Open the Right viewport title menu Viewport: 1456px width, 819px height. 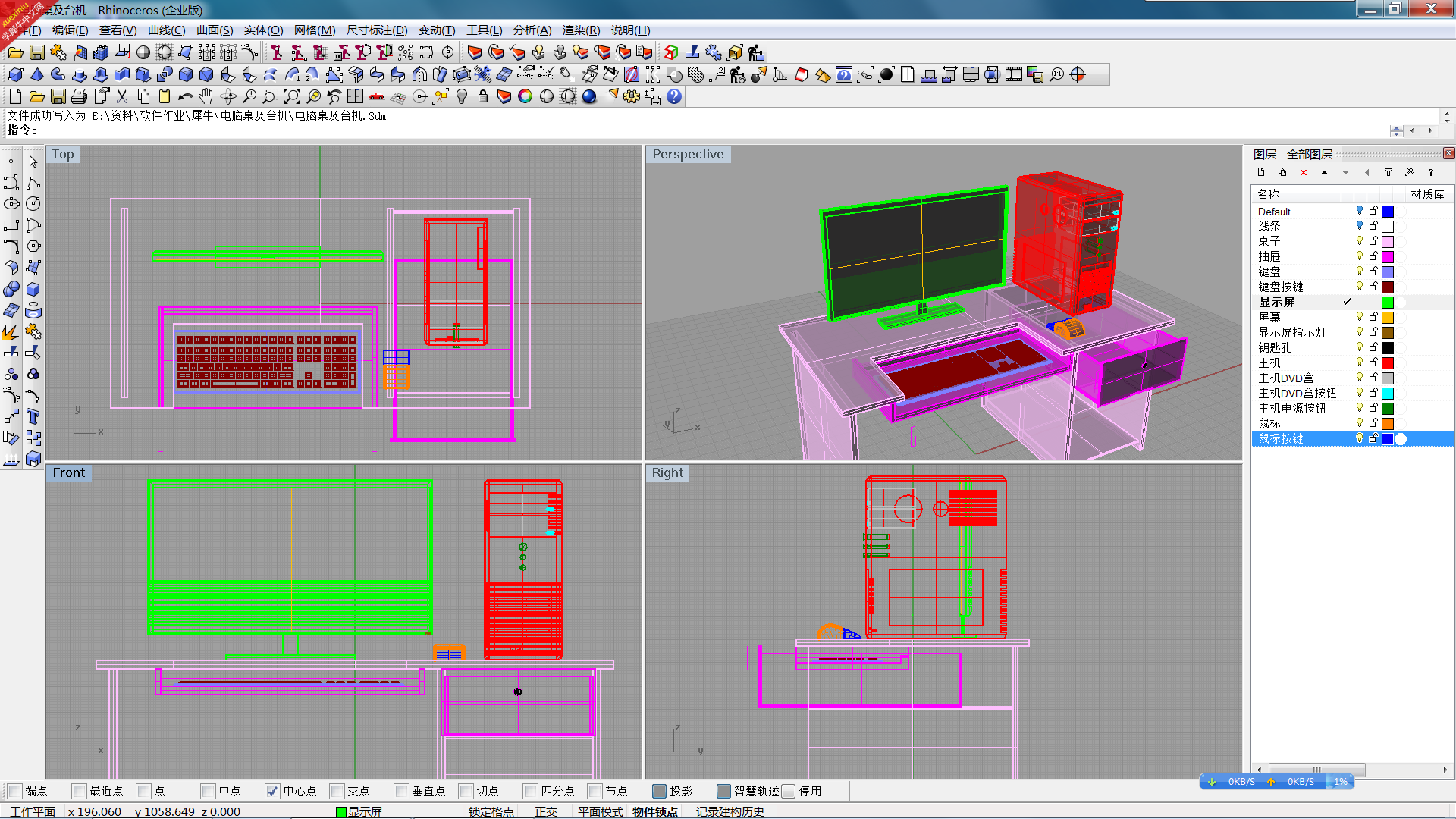pos(667,472)
